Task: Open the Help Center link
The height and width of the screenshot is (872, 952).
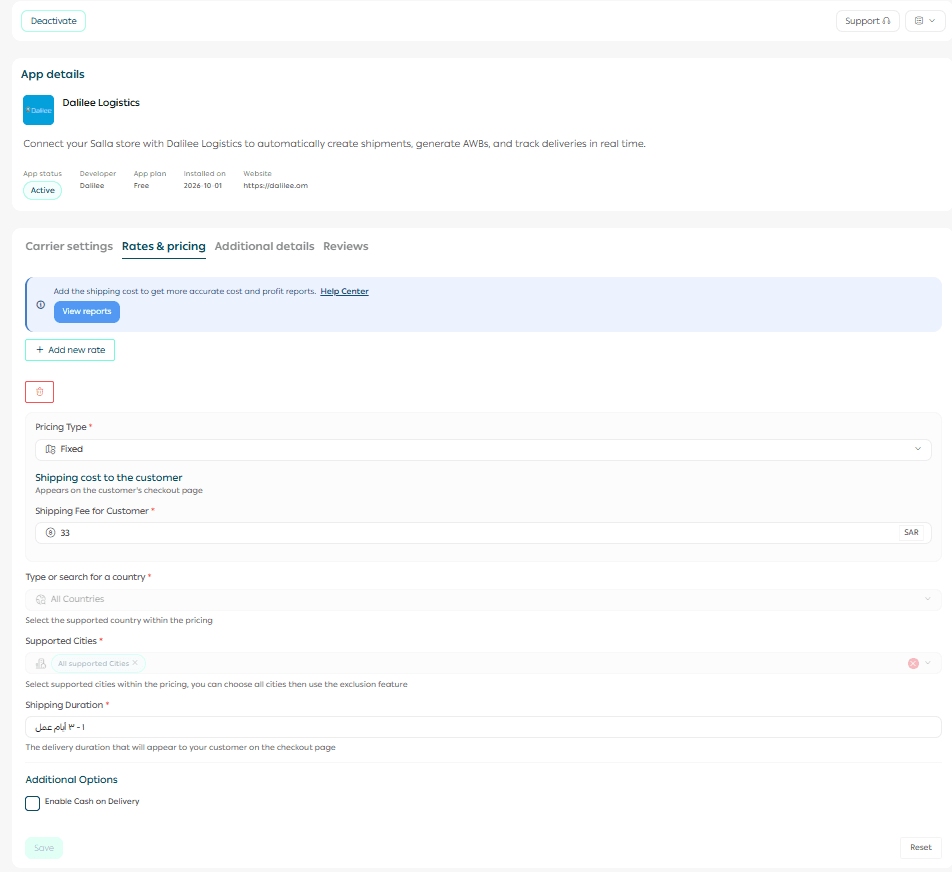Action: click(x=344, y=291)
